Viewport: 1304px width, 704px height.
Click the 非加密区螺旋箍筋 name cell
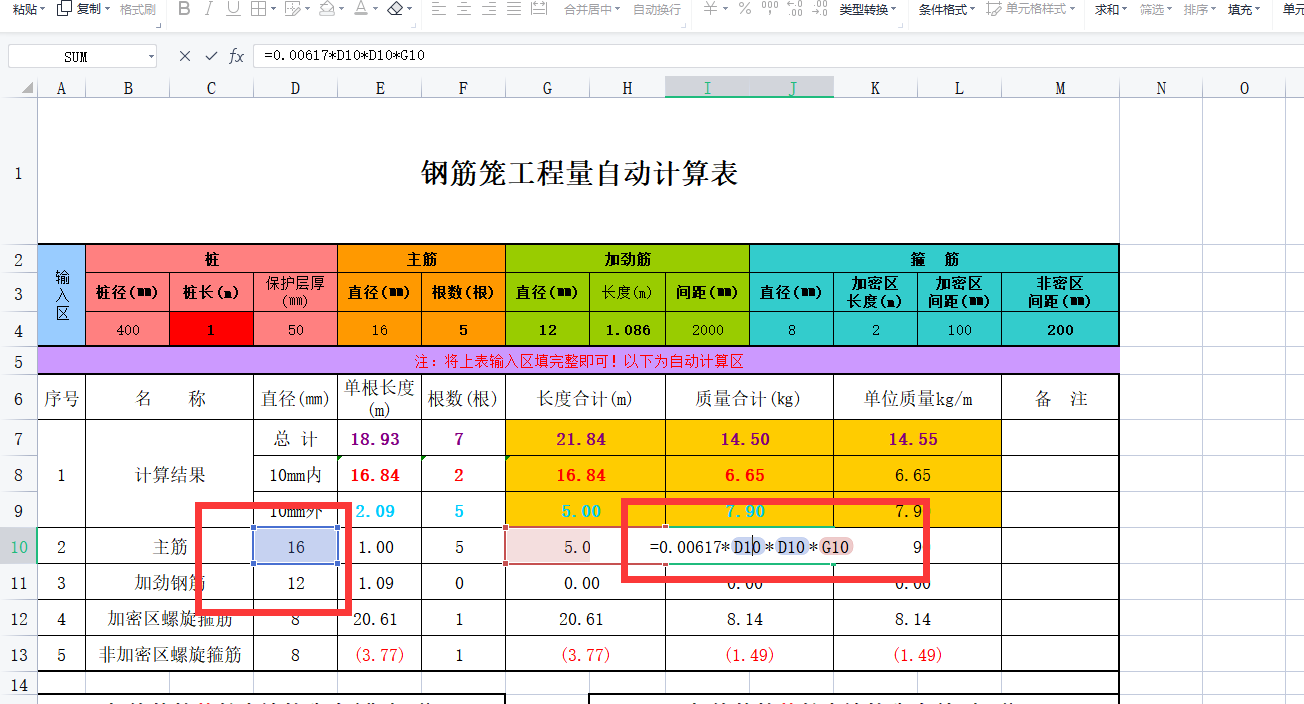(x=170, y=655)
